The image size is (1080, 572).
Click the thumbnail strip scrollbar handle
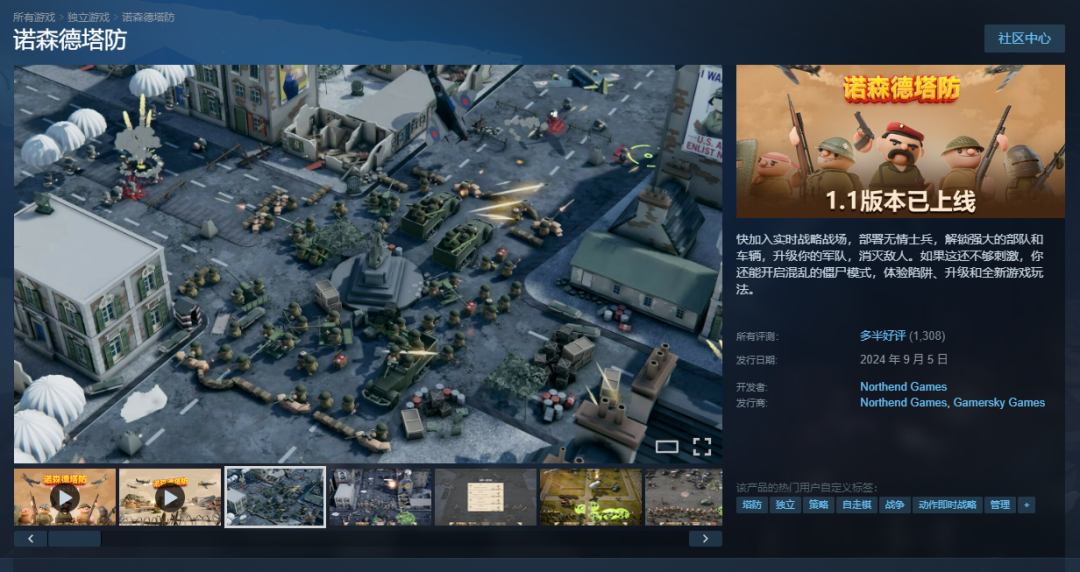74,539
